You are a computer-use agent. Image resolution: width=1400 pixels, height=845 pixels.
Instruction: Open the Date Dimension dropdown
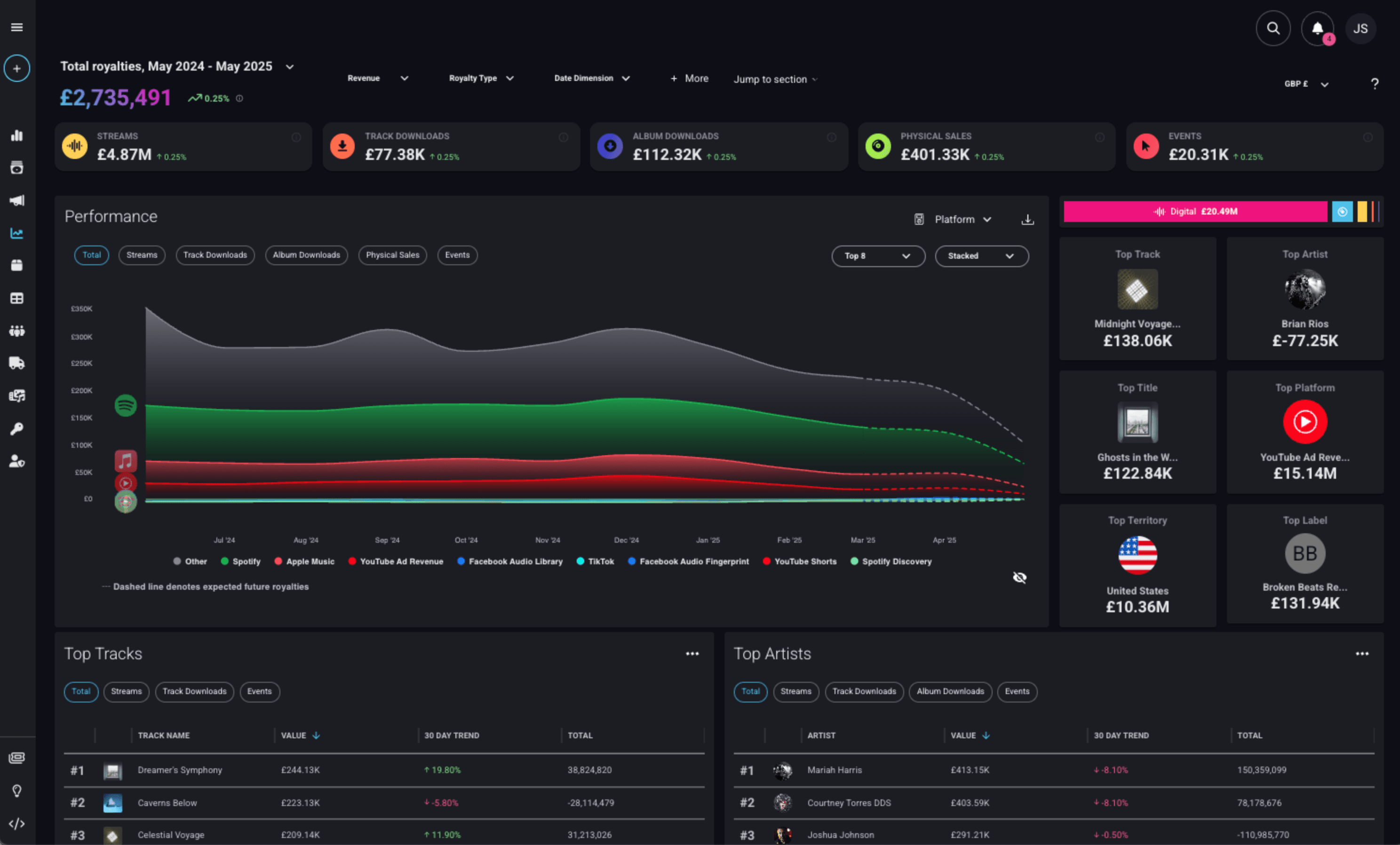[592, 79]
